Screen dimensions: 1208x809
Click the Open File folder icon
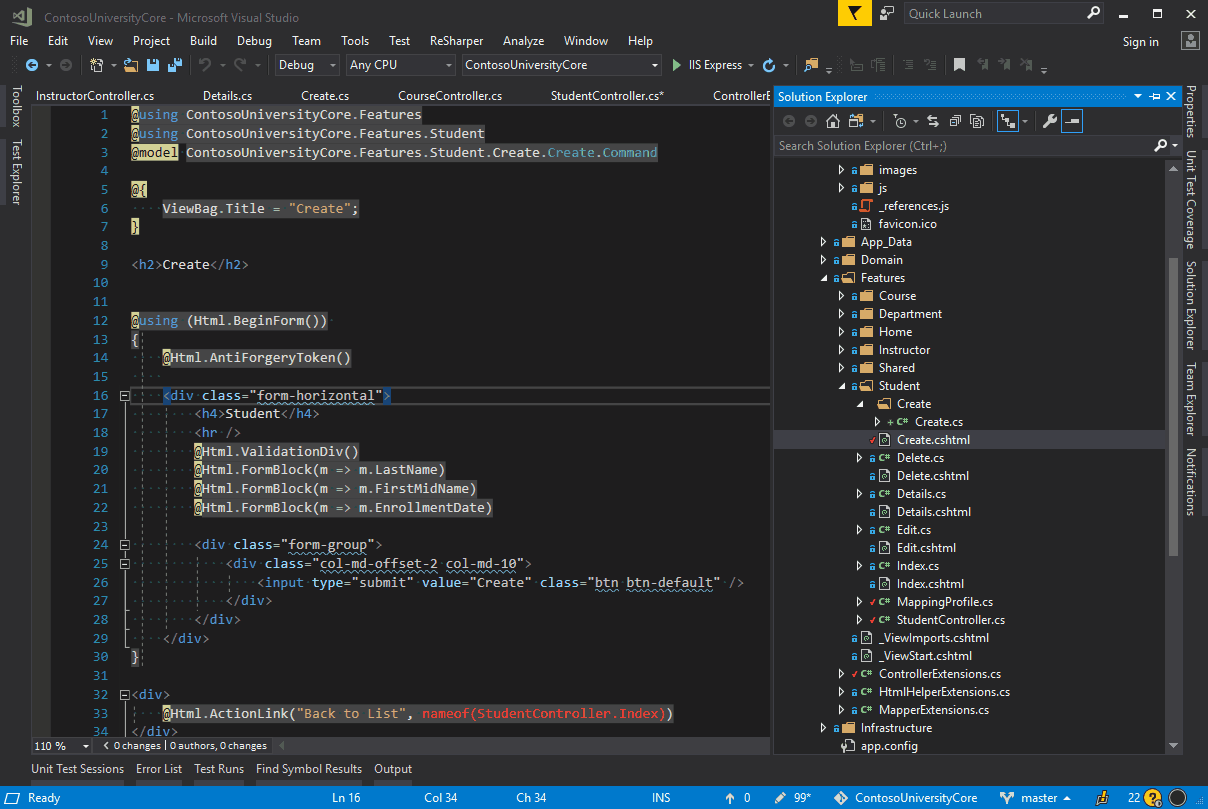[131, 65]
